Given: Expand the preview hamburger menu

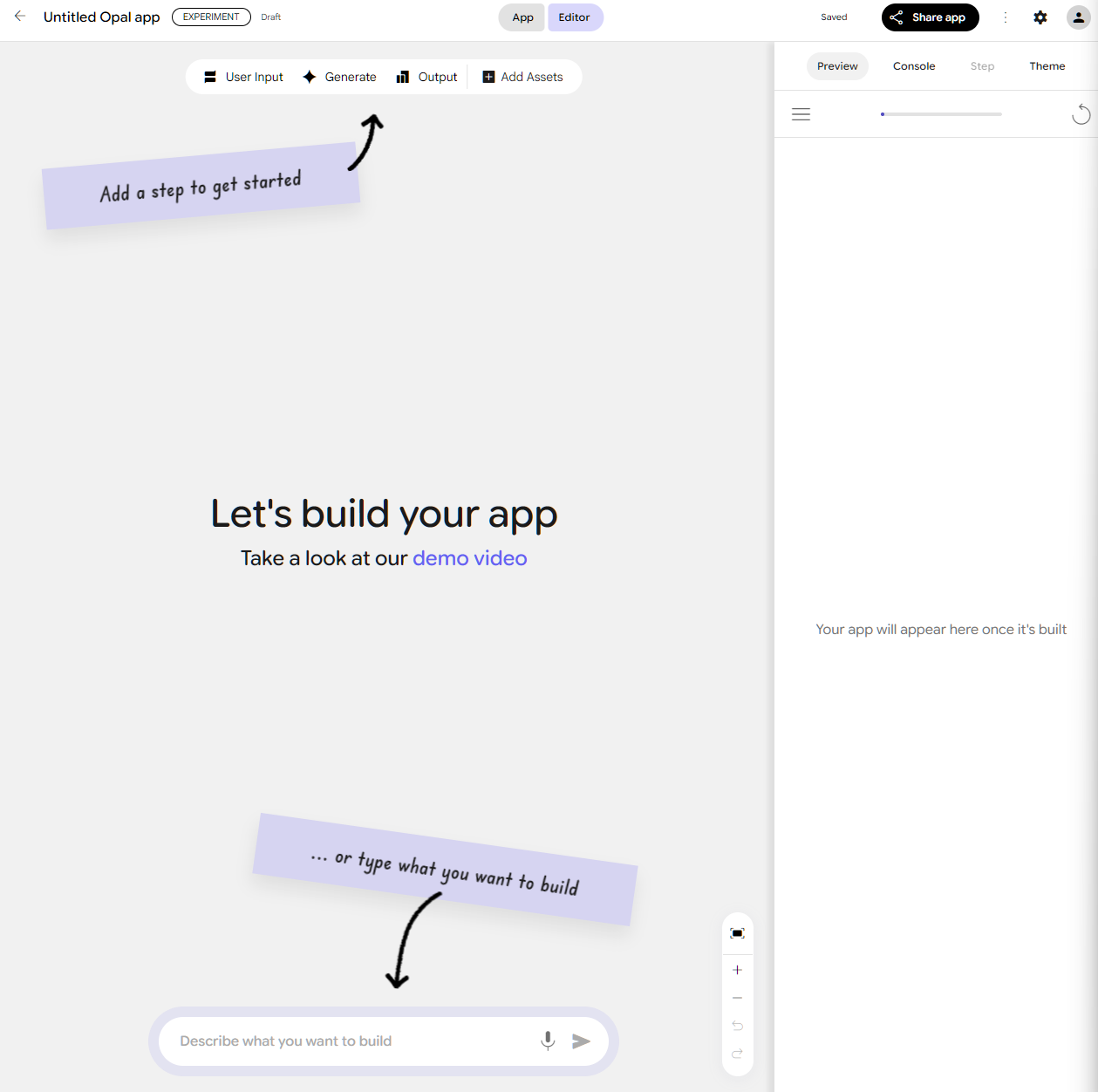Looking at the screenshot, I should pyautogui.click(x=801, y=114).
